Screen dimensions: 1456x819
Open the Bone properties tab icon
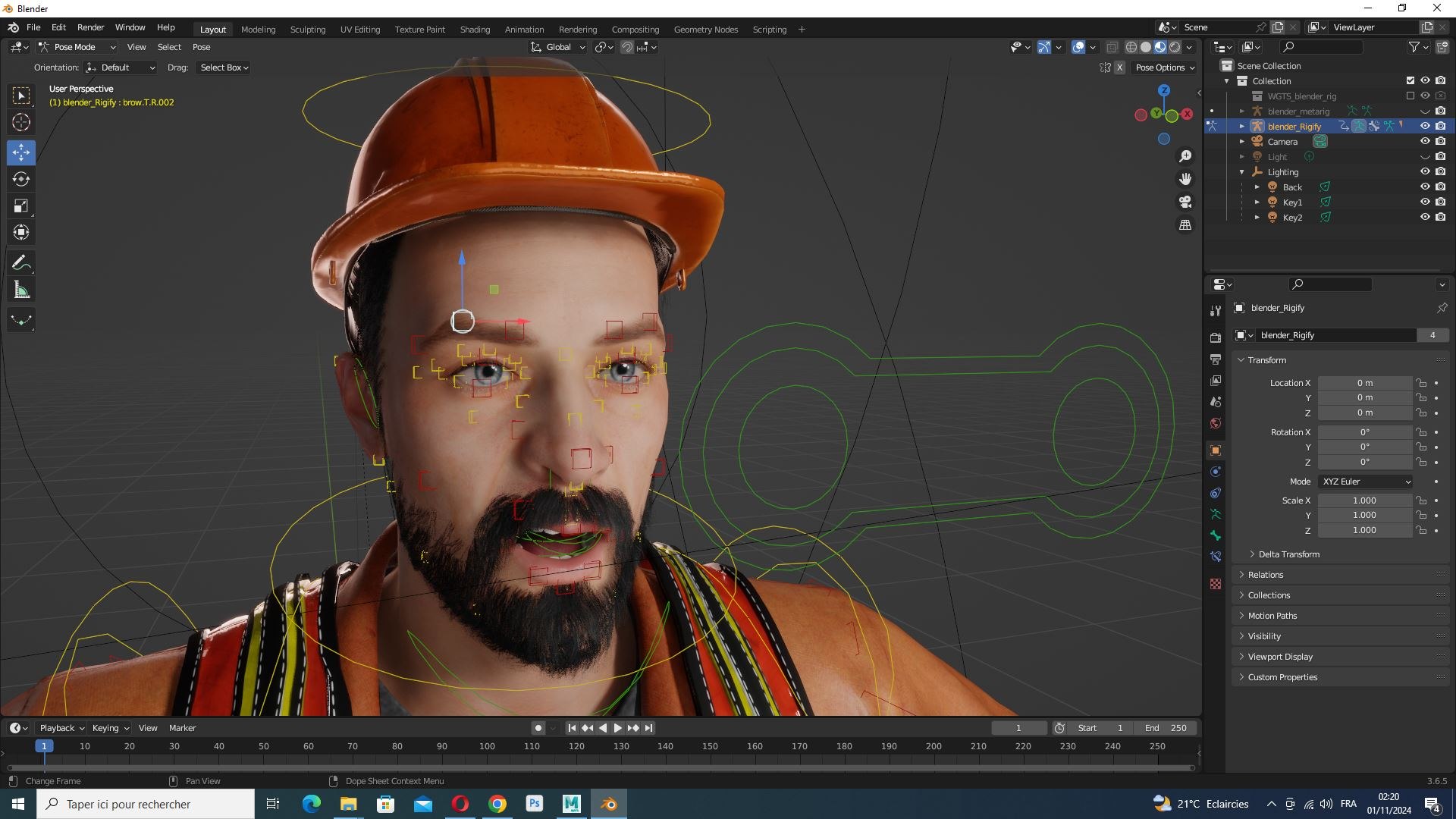(1216, 535)
